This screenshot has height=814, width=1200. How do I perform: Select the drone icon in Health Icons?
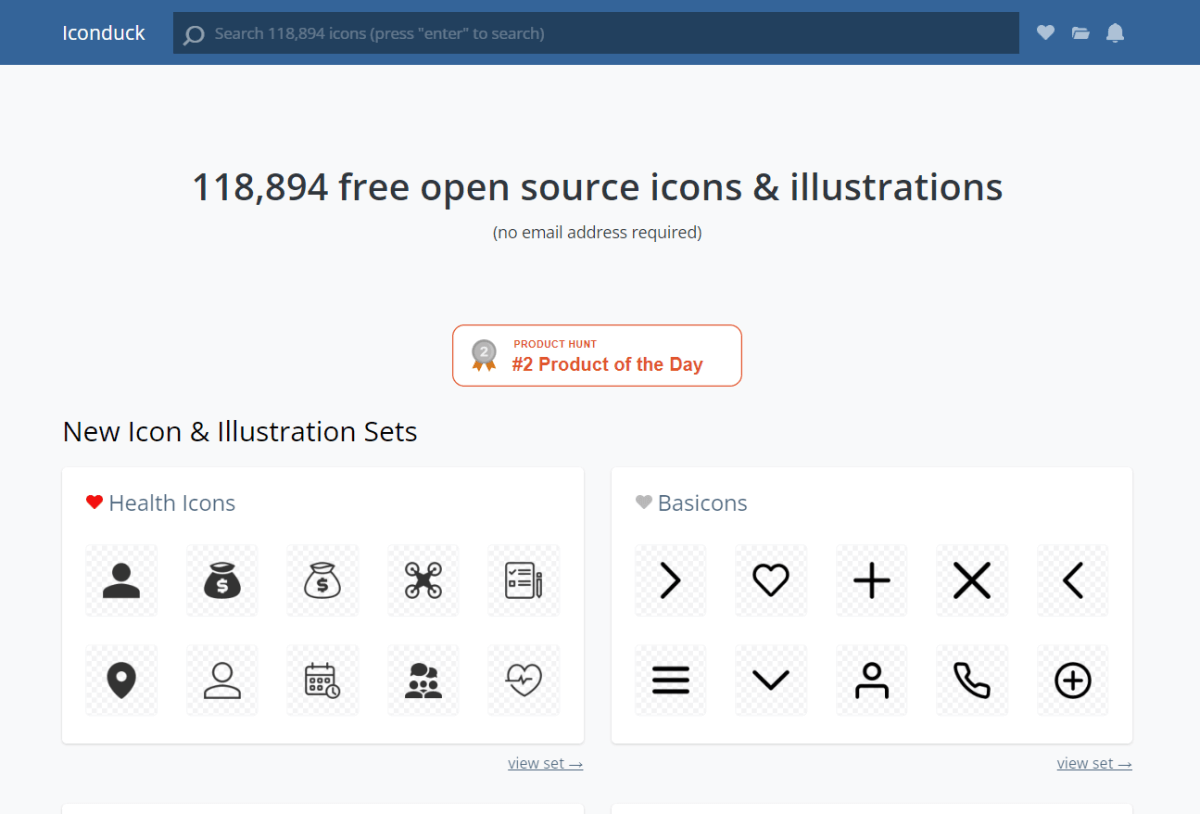point(423,580)
